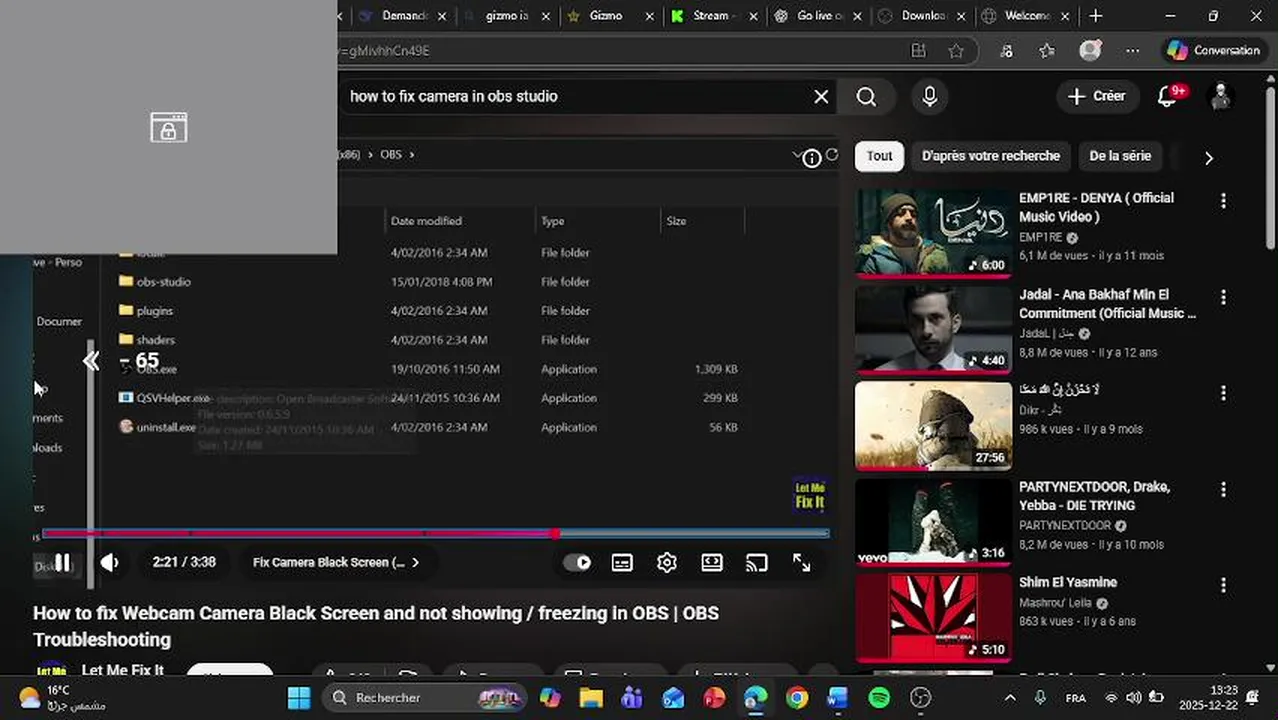Bookmark this page with star icon
This screenshot has width=1278, height=720.
click(956, 51)
